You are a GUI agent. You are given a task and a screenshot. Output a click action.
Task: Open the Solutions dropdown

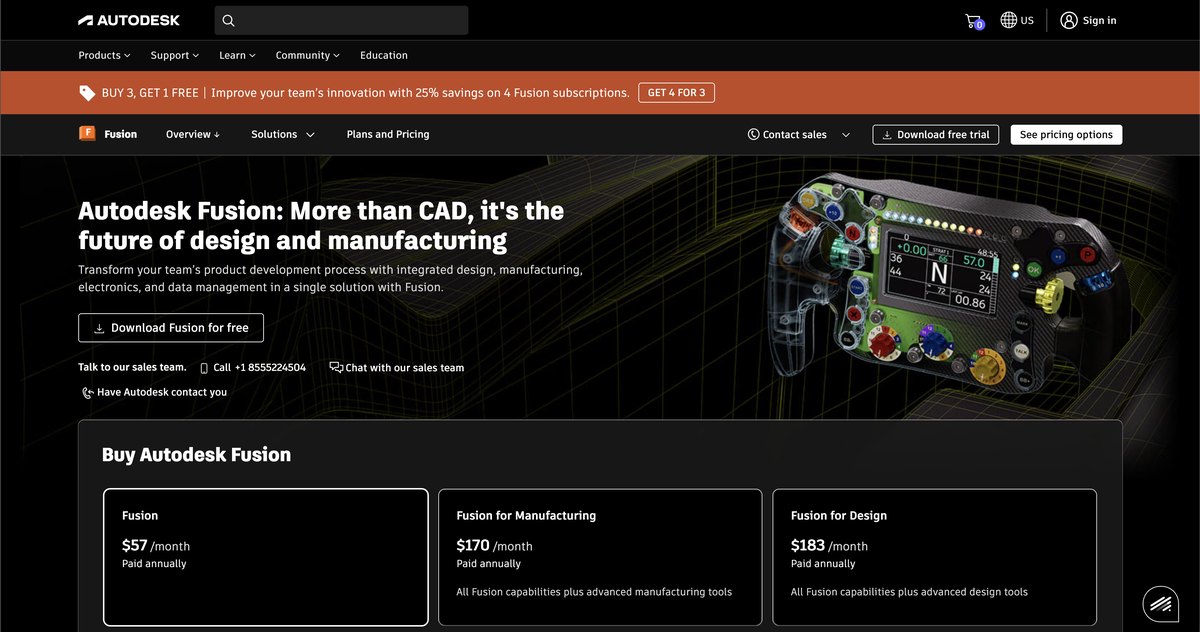(x=283, y=134)
